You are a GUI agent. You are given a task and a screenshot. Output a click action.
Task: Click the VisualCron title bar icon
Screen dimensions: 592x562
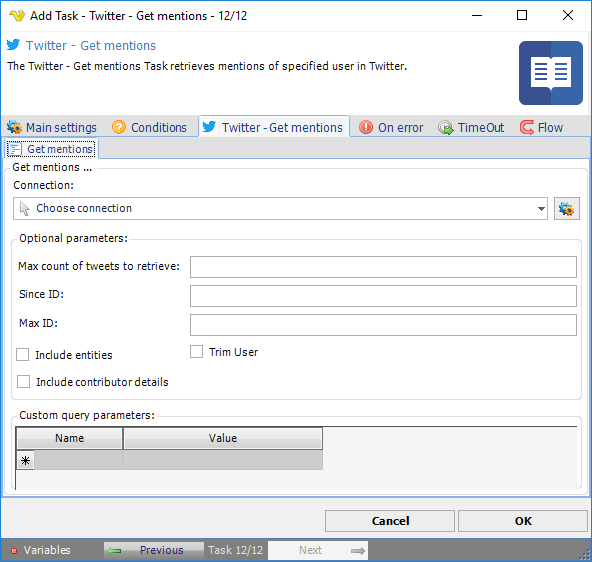click(17, 16)
